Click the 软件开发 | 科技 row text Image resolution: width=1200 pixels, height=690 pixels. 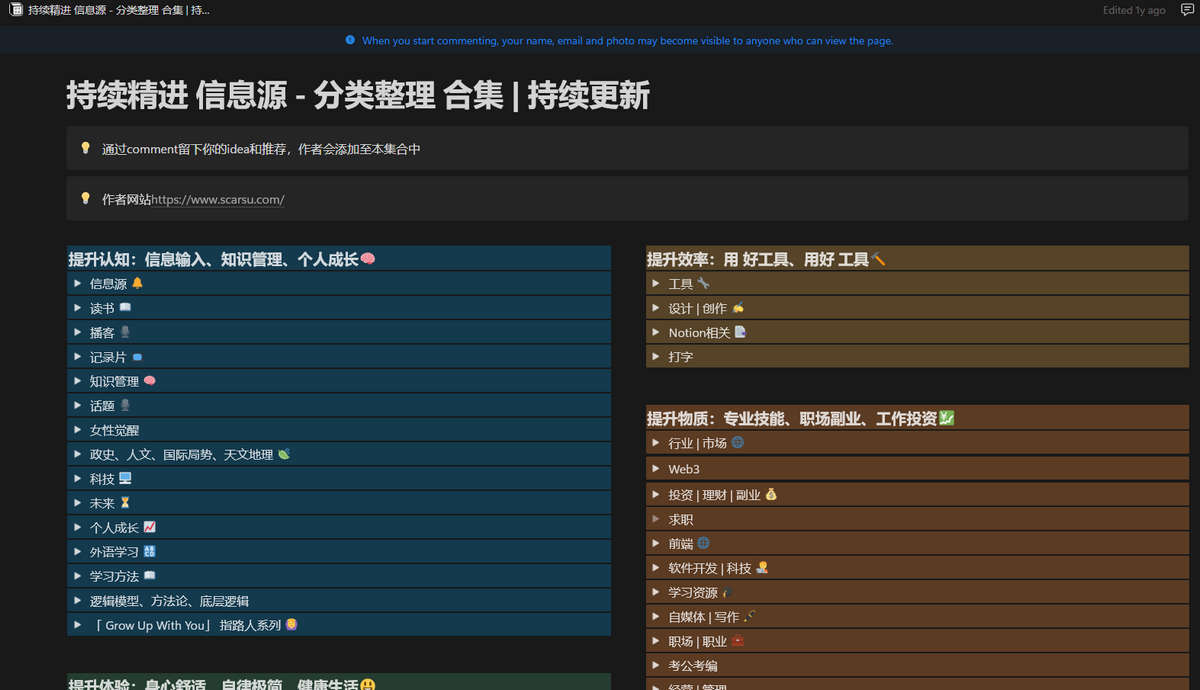pyautogui.click(x=710, y=568)
